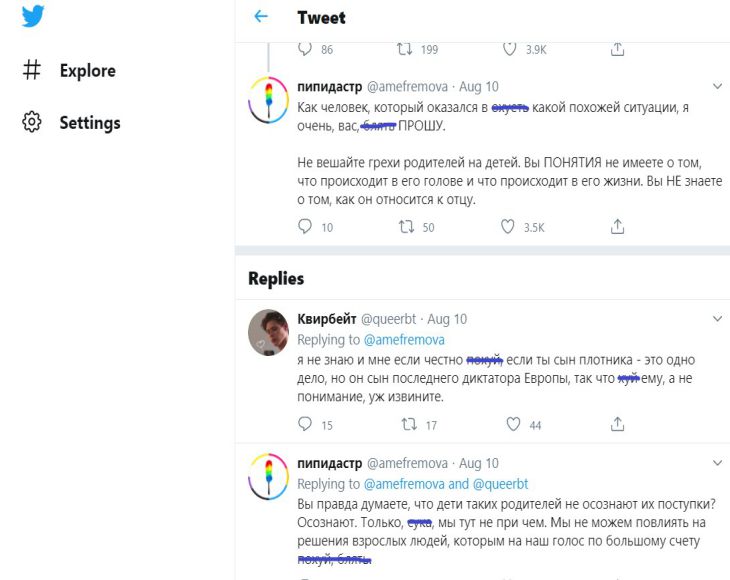Image resolution: width=730 pixels, height=580 pixels.
Task: Open chevron menu on last пипидастр reply
Action: click(716, 464)
